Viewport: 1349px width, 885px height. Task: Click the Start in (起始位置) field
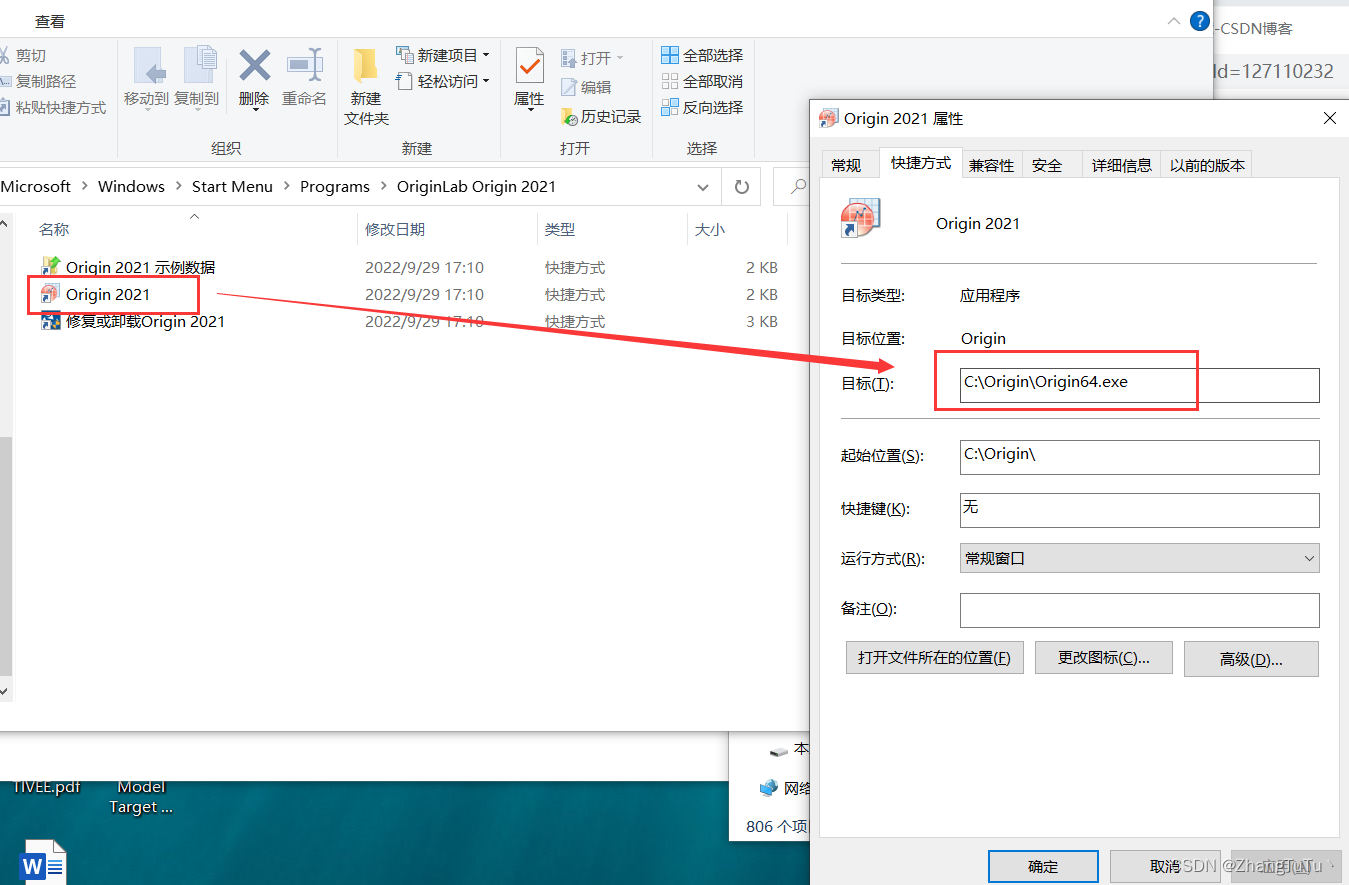(1139, 457)
